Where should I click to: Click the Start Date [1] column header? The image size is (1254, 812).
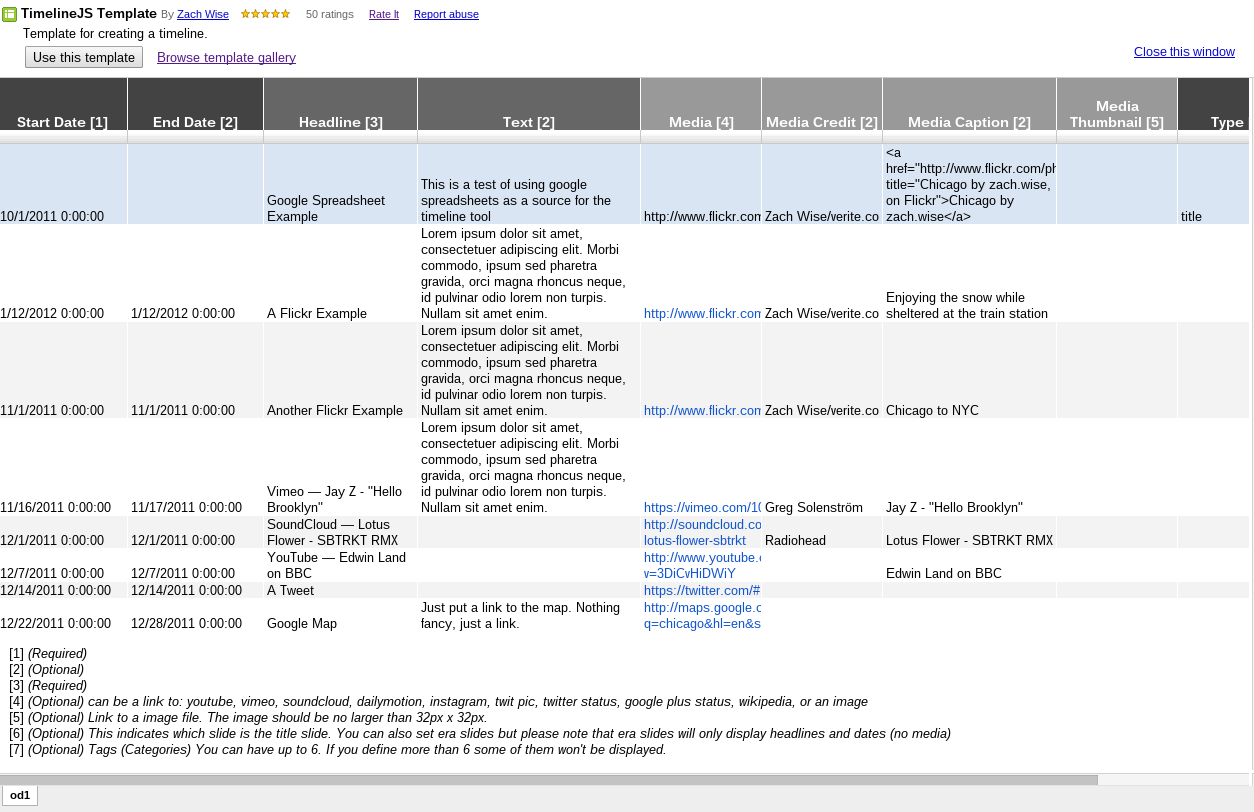pyautogui.click(x=63, y=104)
